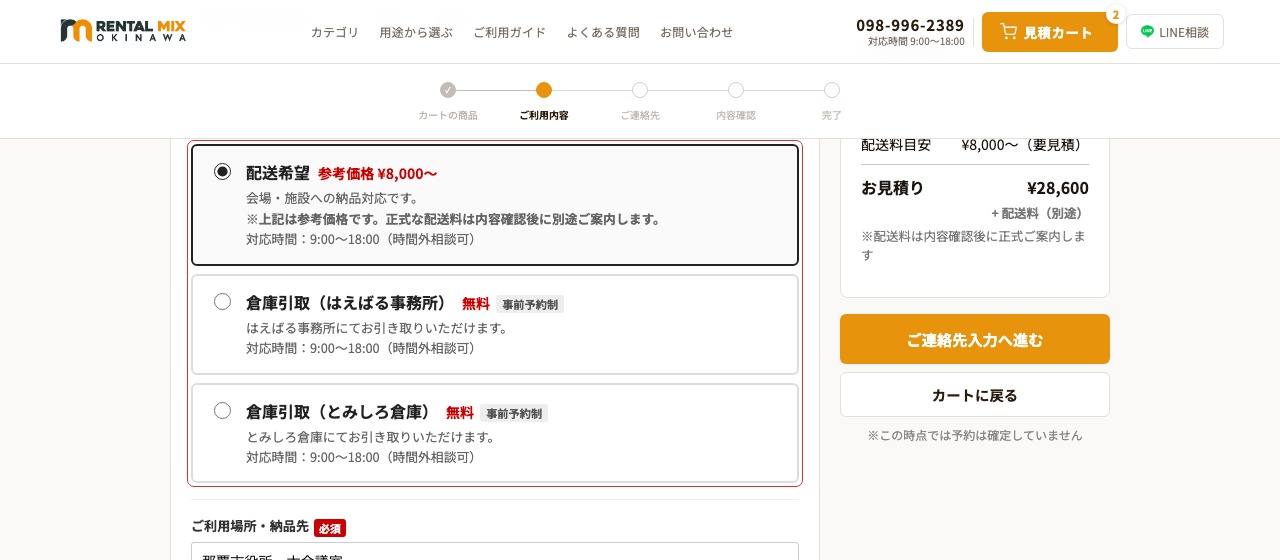The height and width of the screenshot is (560, 1280).
Task: Click the 完了 step circle
Action: click(832, 90)
